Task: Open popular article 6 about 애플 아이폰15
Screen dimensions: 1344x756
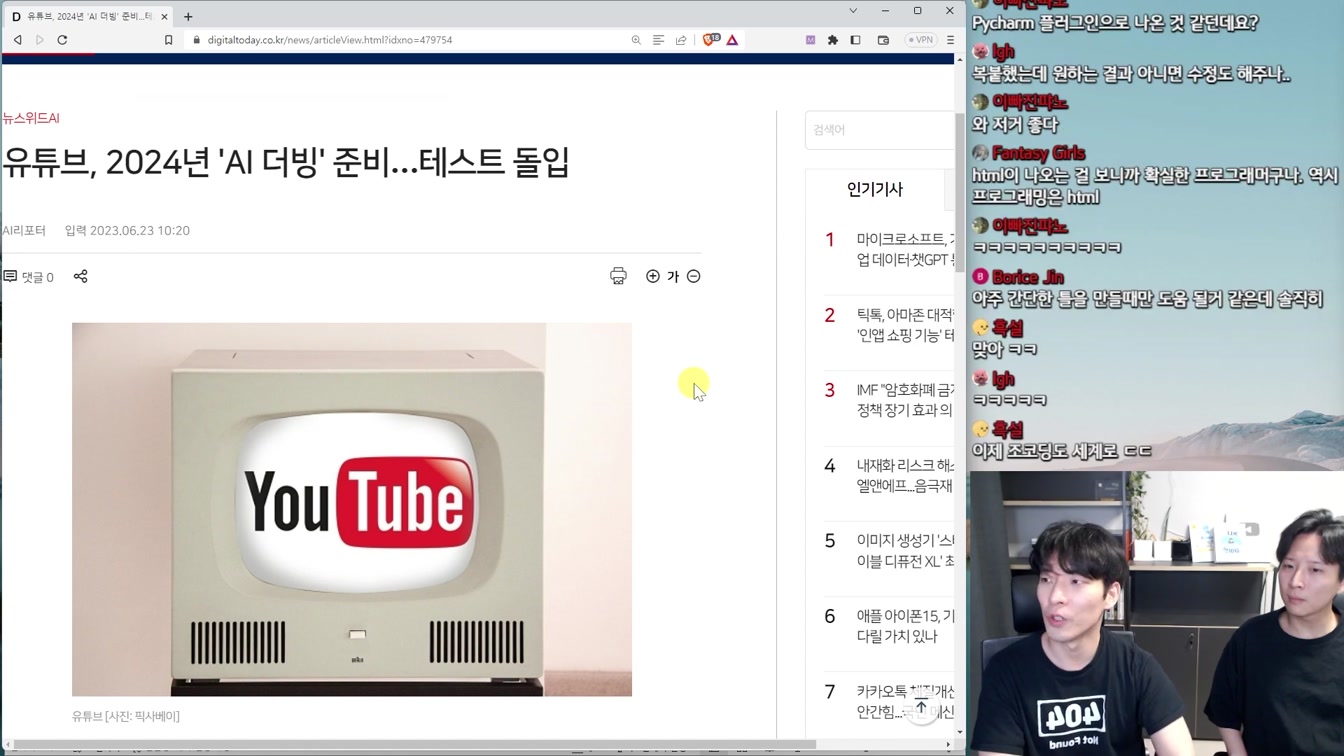Action: tap(905, 626)
